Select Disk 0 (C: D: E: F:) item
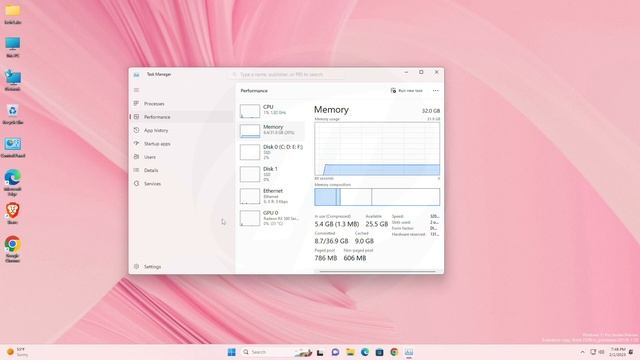Image resolution: width=640 pixels, height=360 pixels. (x=271, y=152)
